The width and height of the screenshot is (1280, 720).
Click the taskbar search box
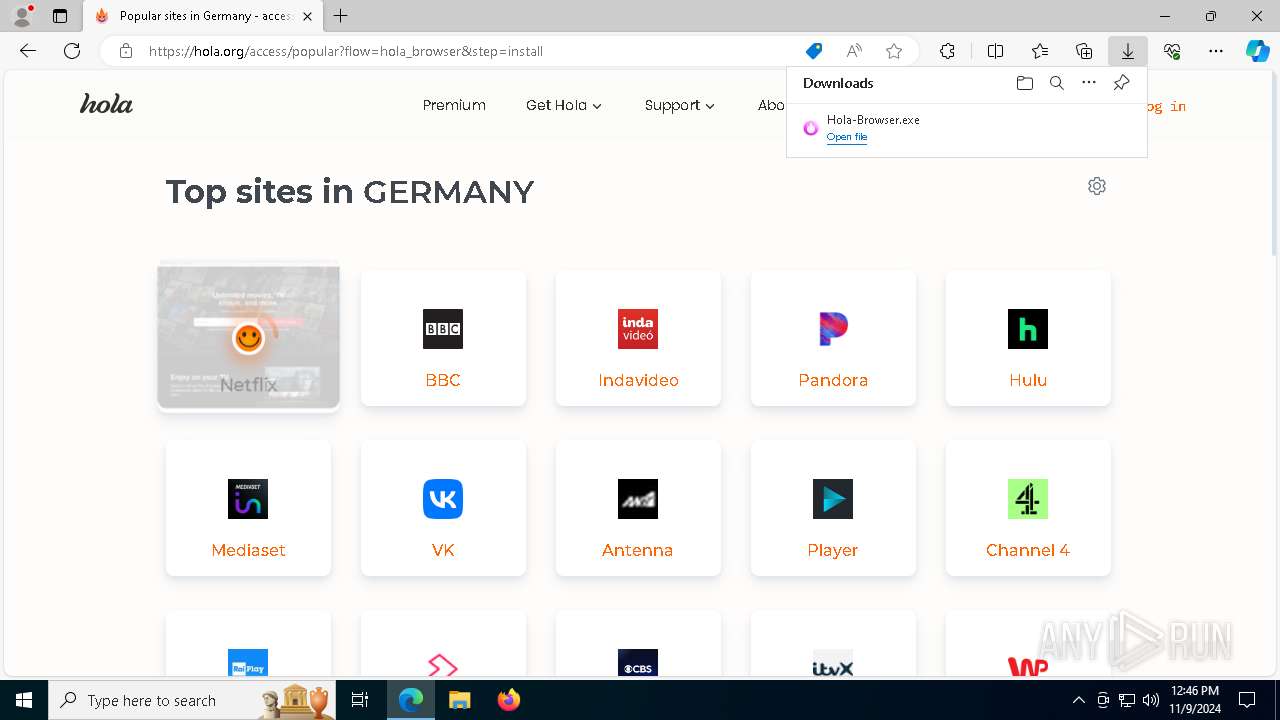click(x=193, y=700)
